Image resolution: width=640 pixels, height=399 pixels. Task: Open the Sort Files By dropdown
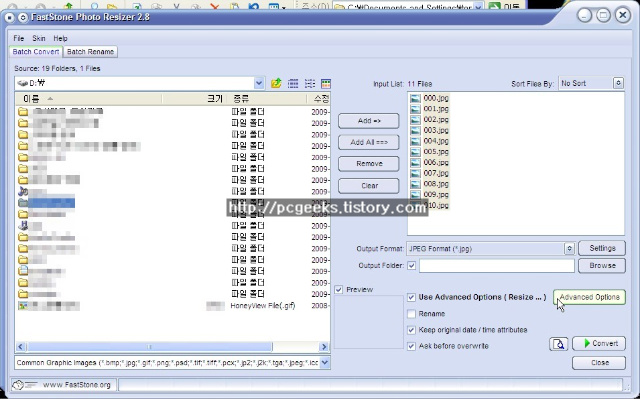click(618, 83)
